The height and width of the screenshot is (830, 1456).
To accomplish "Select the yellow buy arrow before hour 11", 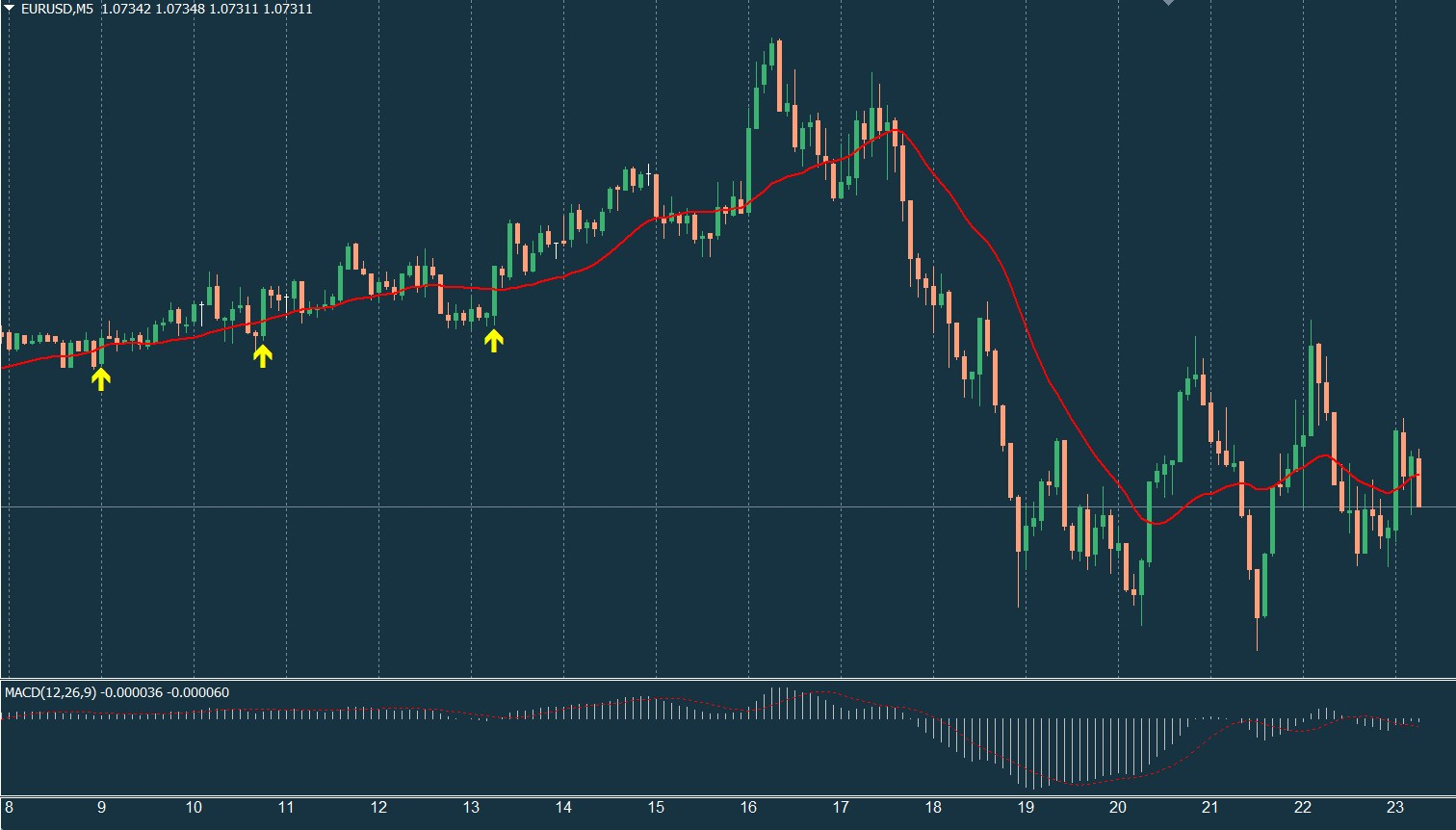I will coord(262,355).
